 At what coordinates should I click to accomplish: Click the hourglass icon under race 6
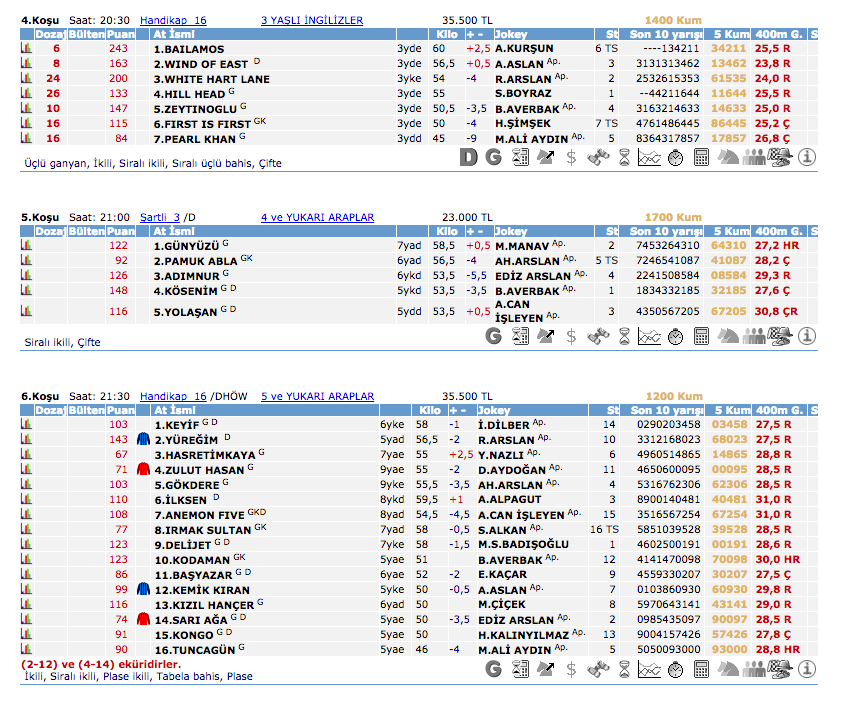coord(623,670)
